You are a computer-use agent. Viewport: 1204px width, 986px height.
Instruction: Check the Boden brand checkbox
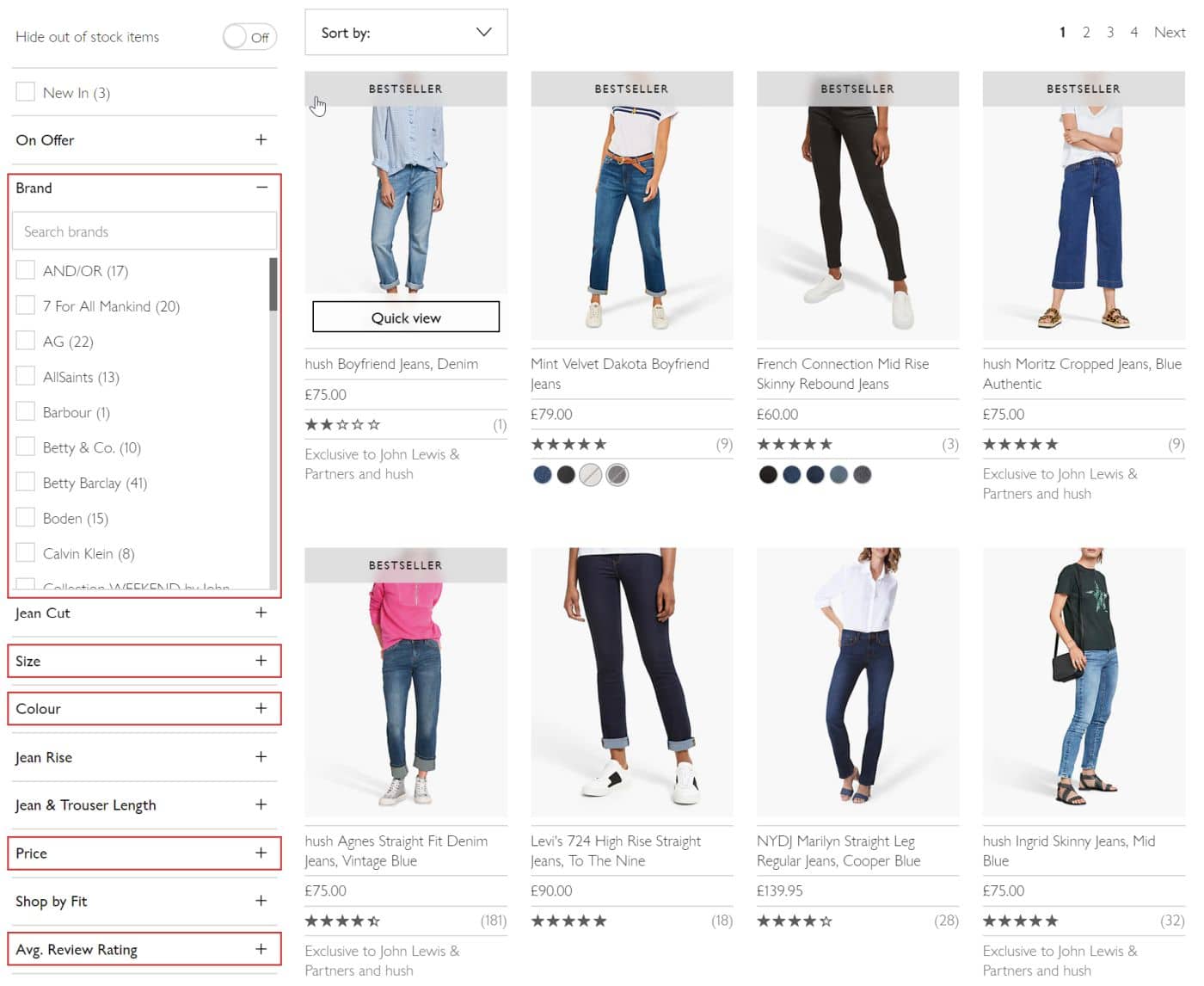tap(25, 516)
